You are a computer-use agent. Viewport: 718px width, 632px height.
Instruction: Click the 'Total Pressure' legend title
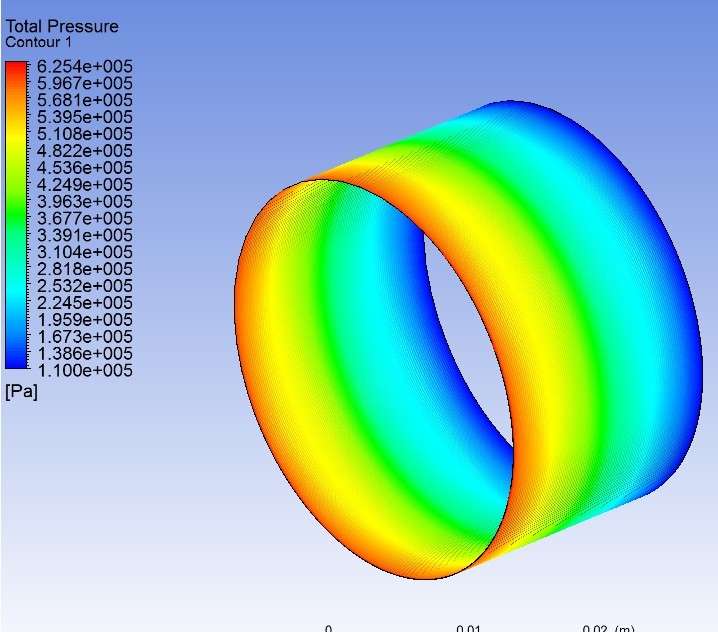62,27
